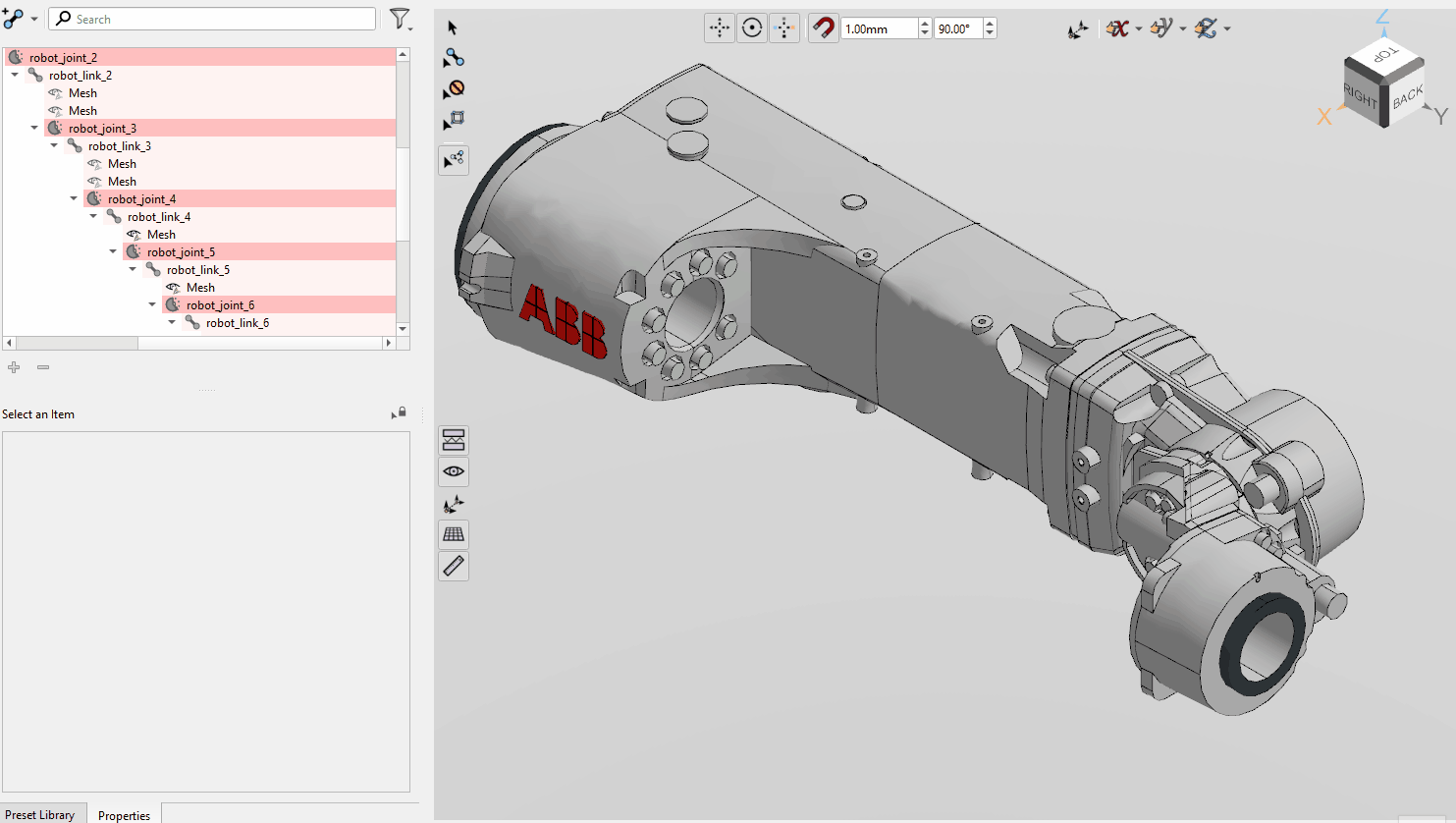This screenshot has height=823, width=1456.
Task: Toggle the magnet snapping button
Action: 824,28
